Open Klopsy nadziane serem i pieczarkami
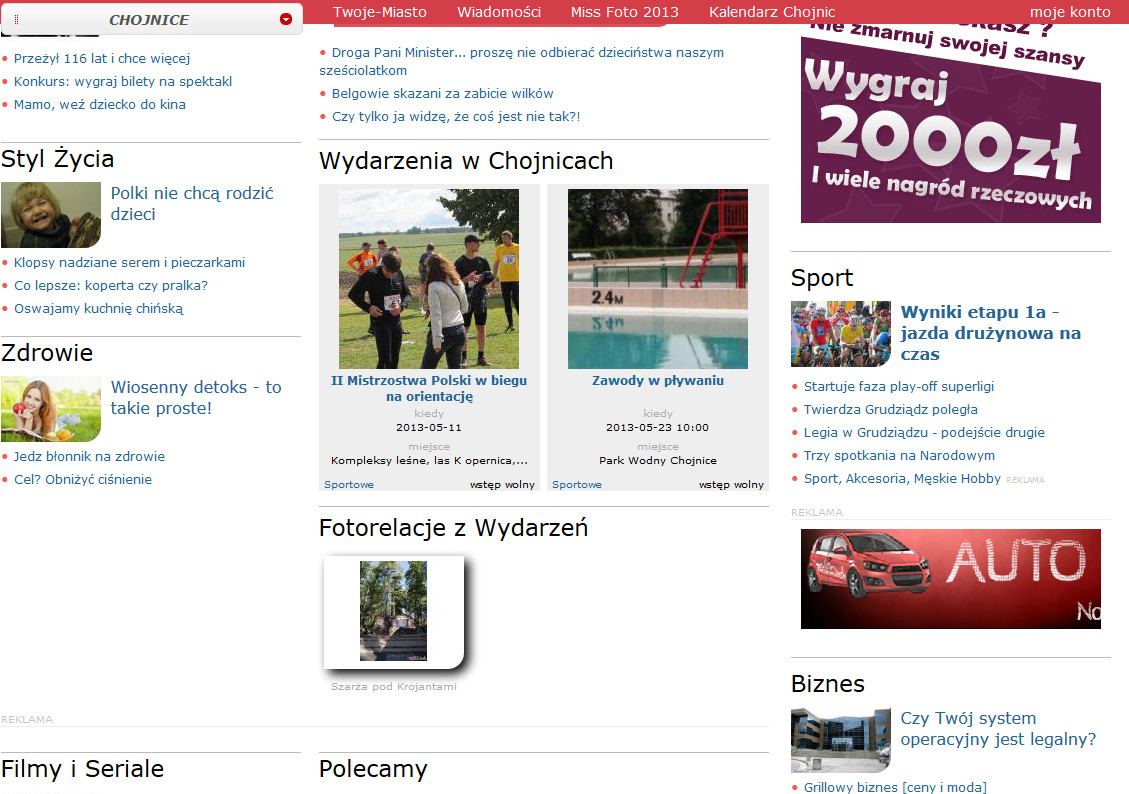This screenshot has height=794, width=1129. pyautogui.click(x=129, y=263)
